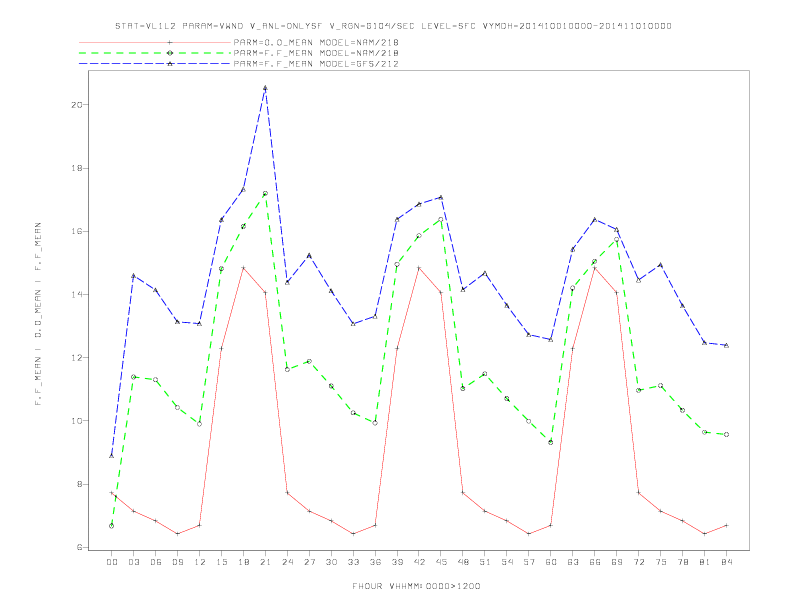Click x-axis forecast hour label 69
The width and height of the screenshot is (792, 612).
tap(616, 562)
